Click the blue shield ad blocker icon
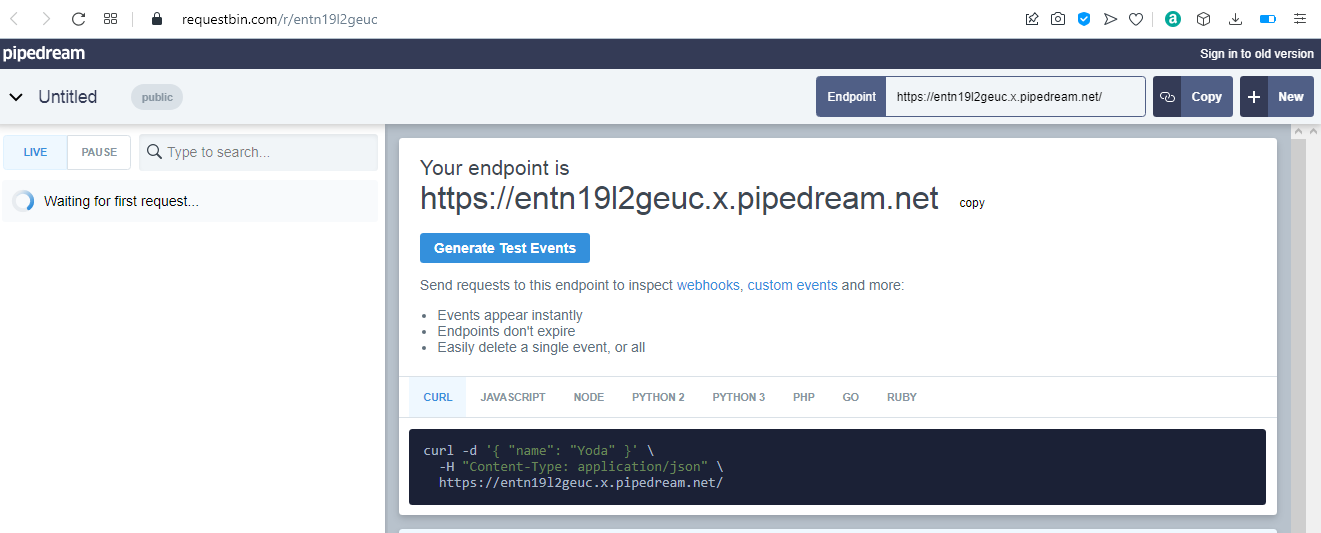1321x533 pixels. [x=1084, y=19]
